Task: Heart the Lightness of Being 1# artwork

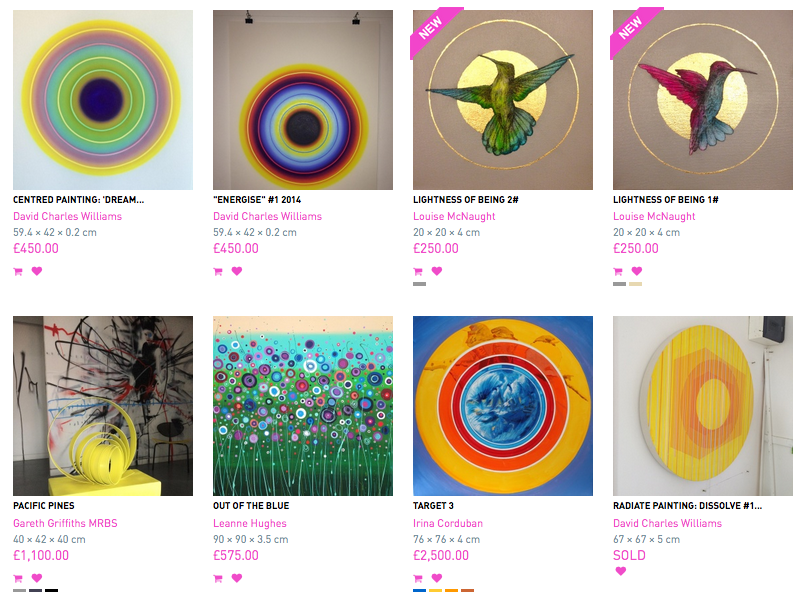Action: (x=637, y=271)
